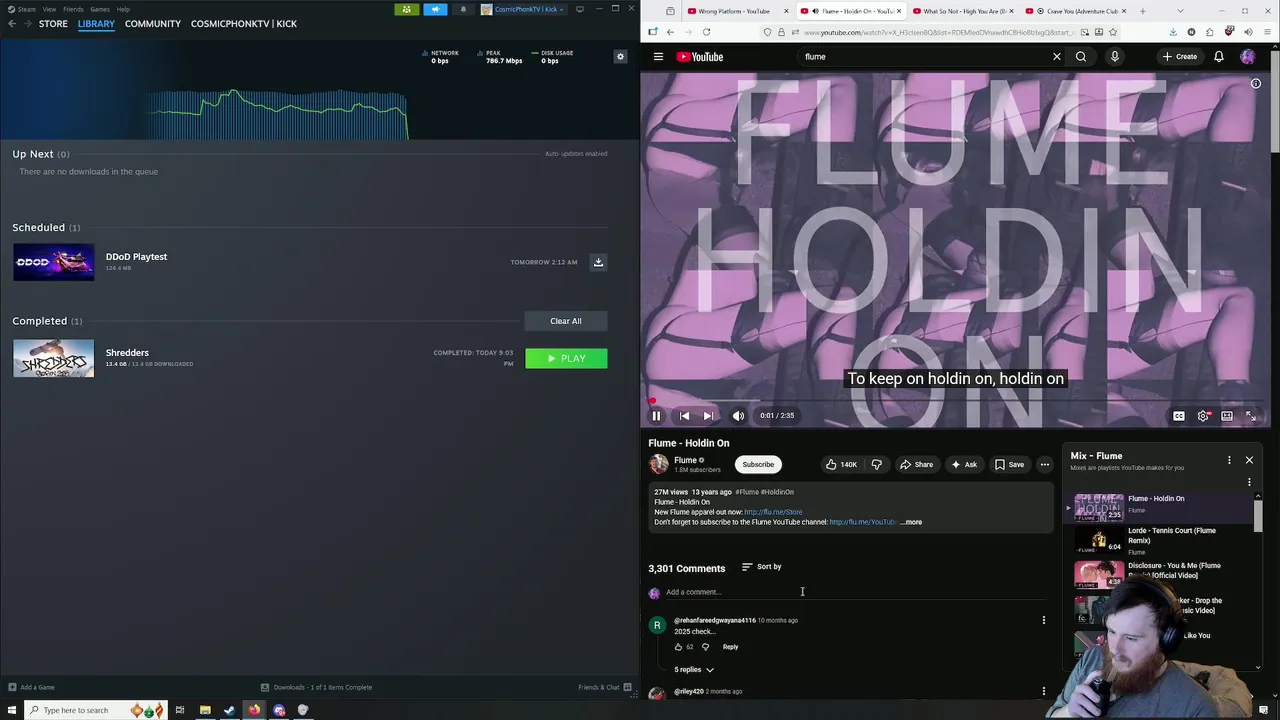The width and height of the screenshot is (1280, 720).
Task: Skip to previous video in player
Action: pos(684,416)
